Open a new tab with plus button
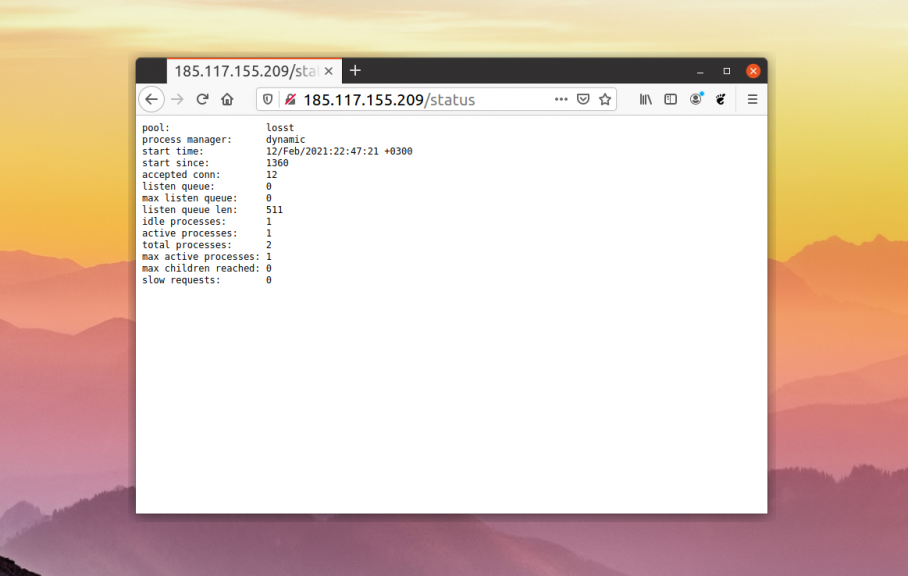The height and width of the screenshot is (576, 908). [x=355, y=71]
